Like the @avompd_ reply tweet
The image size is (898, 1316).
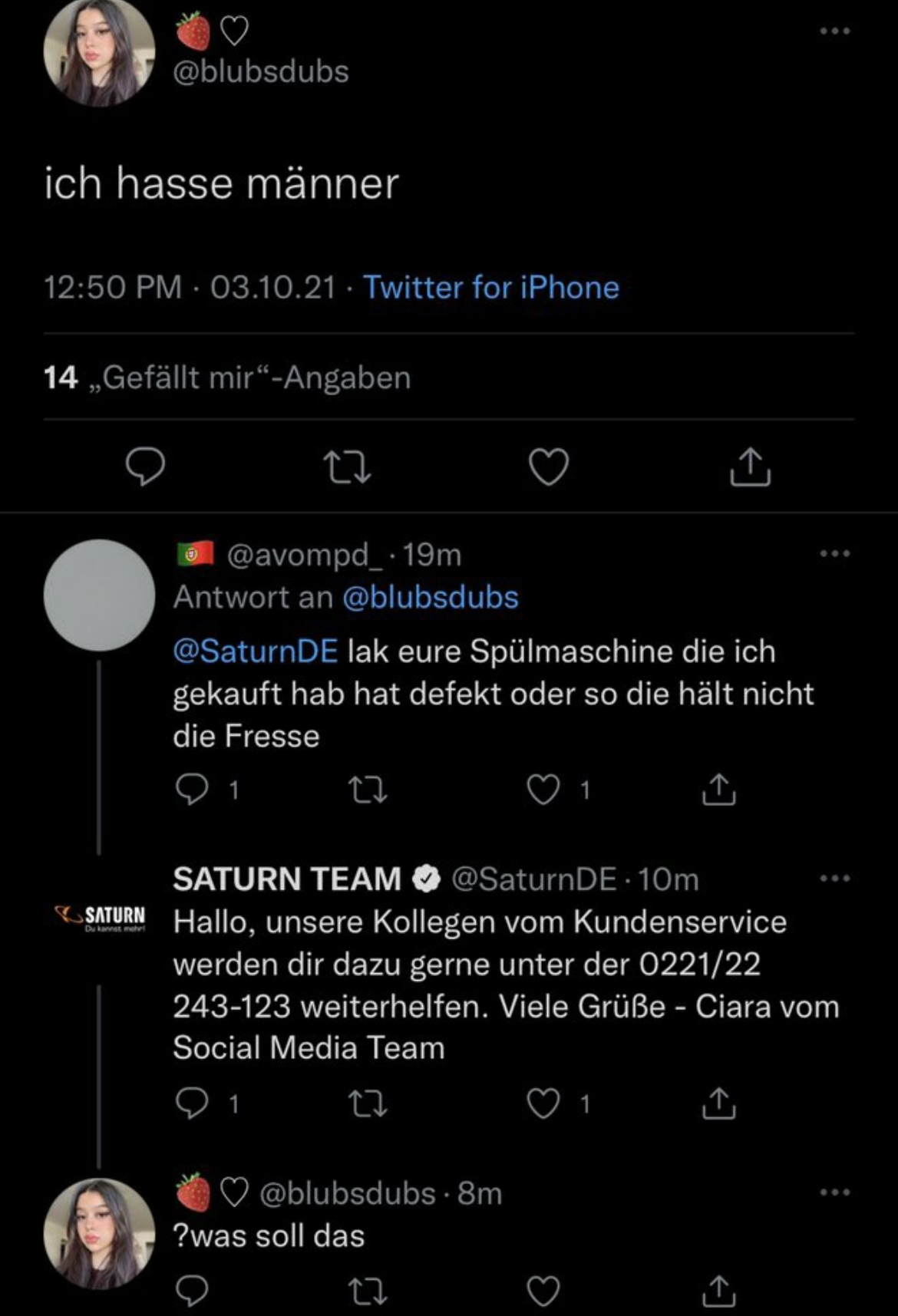click(543, 790)
